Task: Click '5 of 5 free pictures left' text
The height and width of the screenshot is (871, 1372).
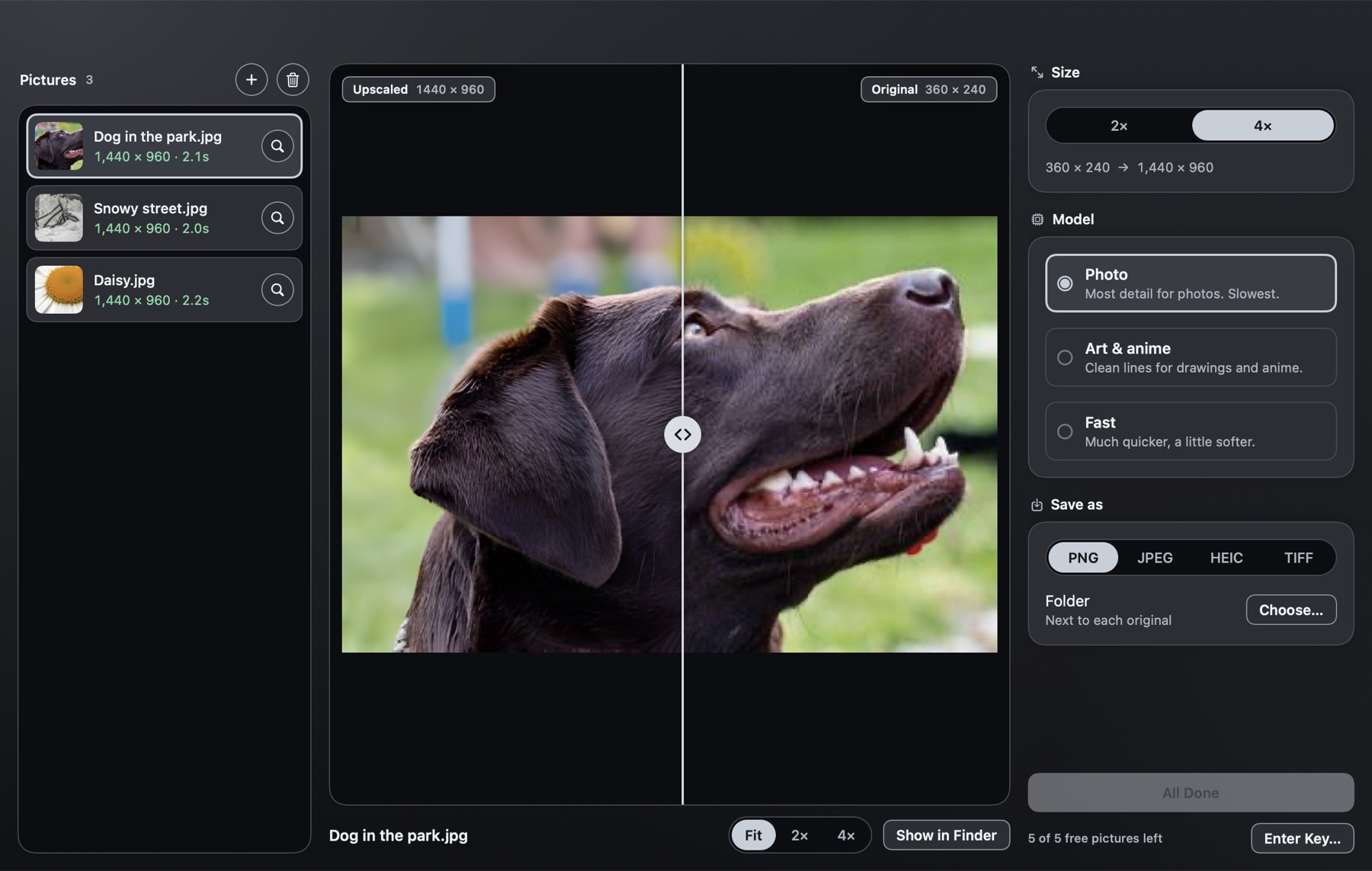Action: coord(1095,838)
